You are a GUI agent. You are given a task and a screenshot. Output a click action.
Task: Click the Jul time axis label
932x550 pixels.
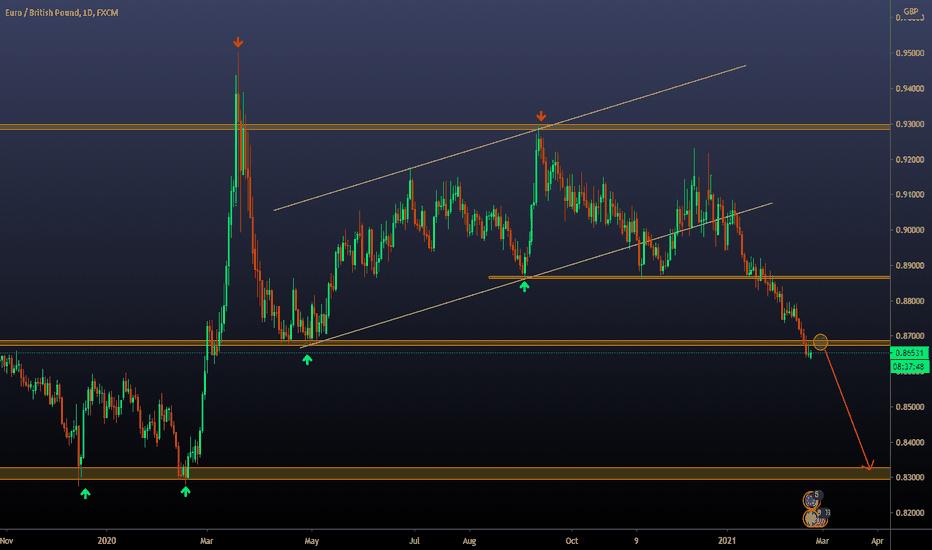pos(414,540)
